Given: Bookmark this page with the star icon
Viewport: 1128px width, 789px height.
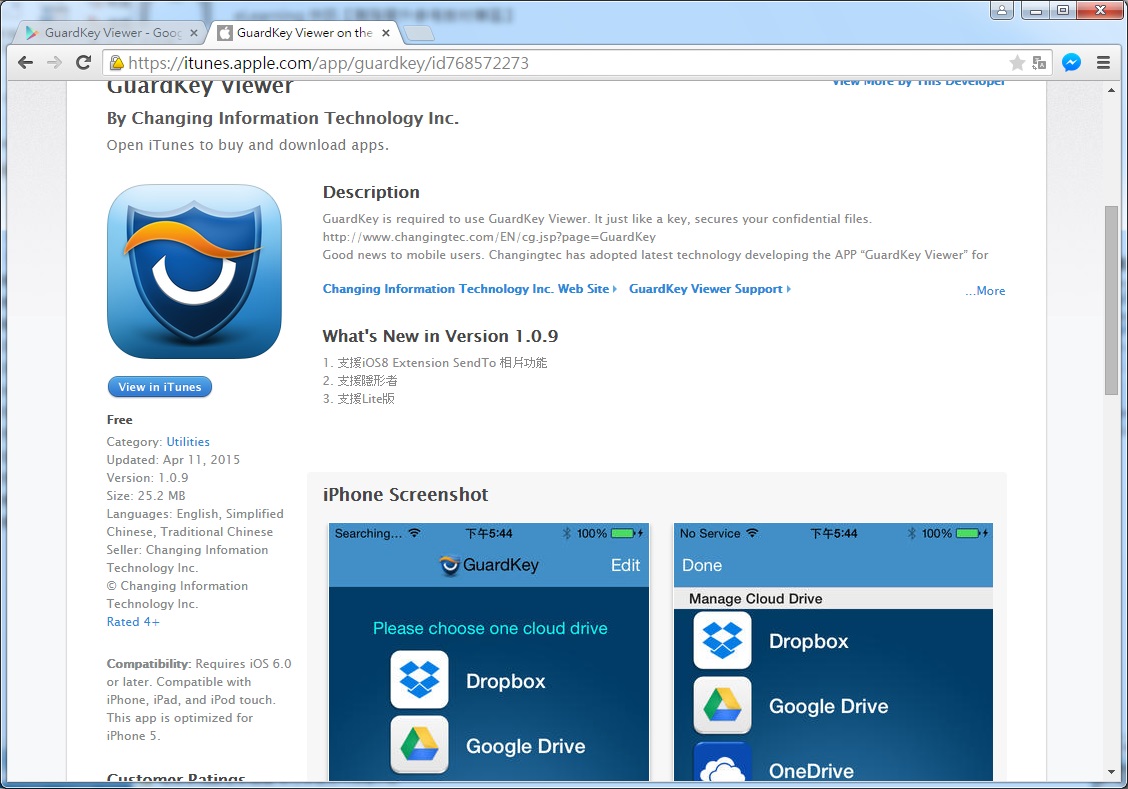Looking at the screenshot, I should pyautogui.click(x=1016, y=63).
